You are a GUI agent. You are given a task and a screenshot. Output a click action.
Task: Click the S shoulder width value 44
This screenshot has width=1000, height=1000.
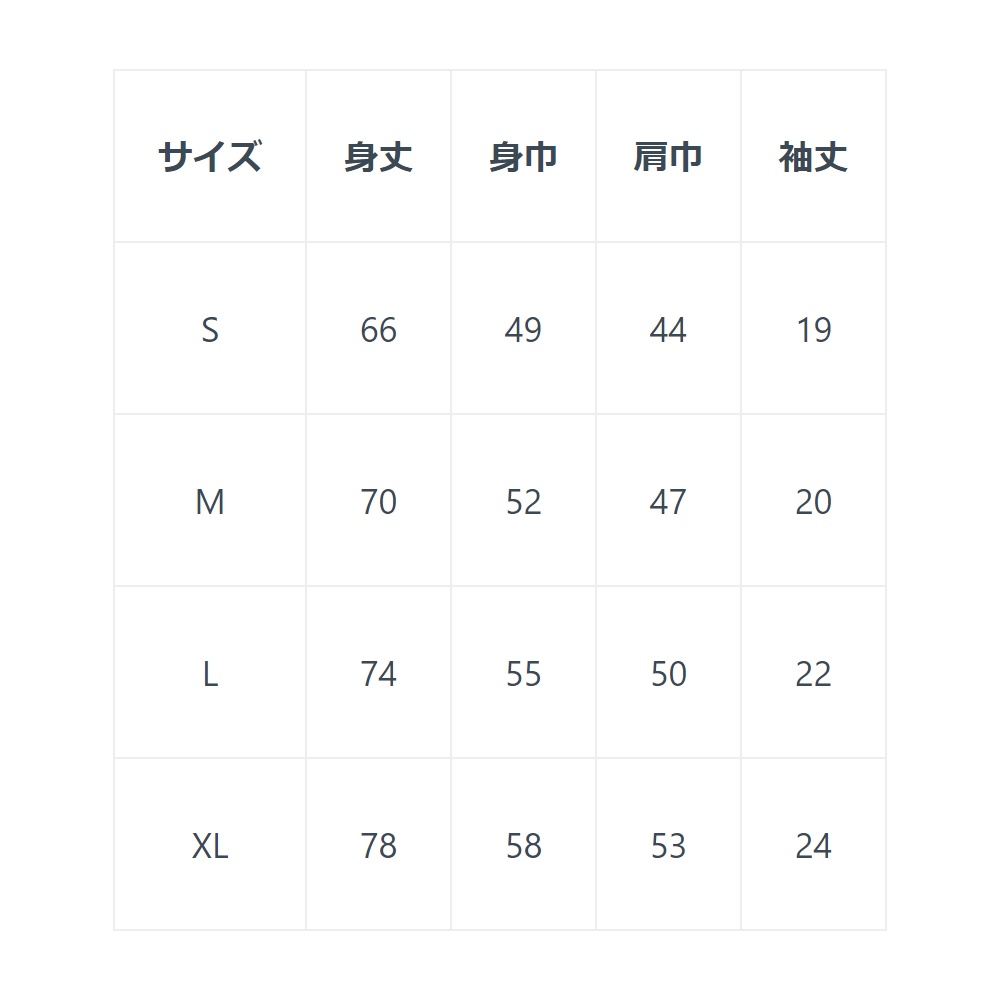coord(668,329)
